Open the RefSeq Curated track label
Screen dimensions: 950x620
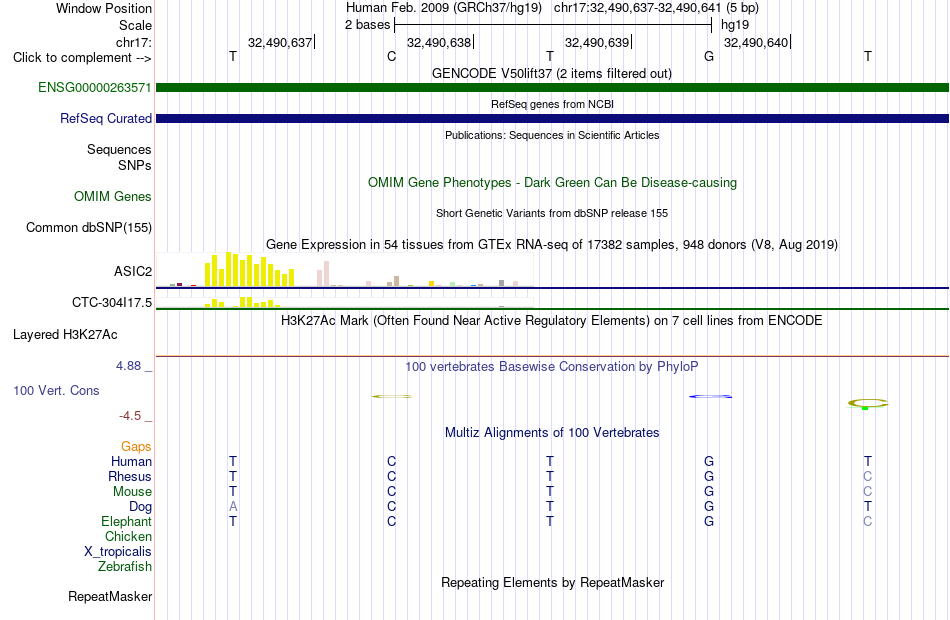coord(106,118)
